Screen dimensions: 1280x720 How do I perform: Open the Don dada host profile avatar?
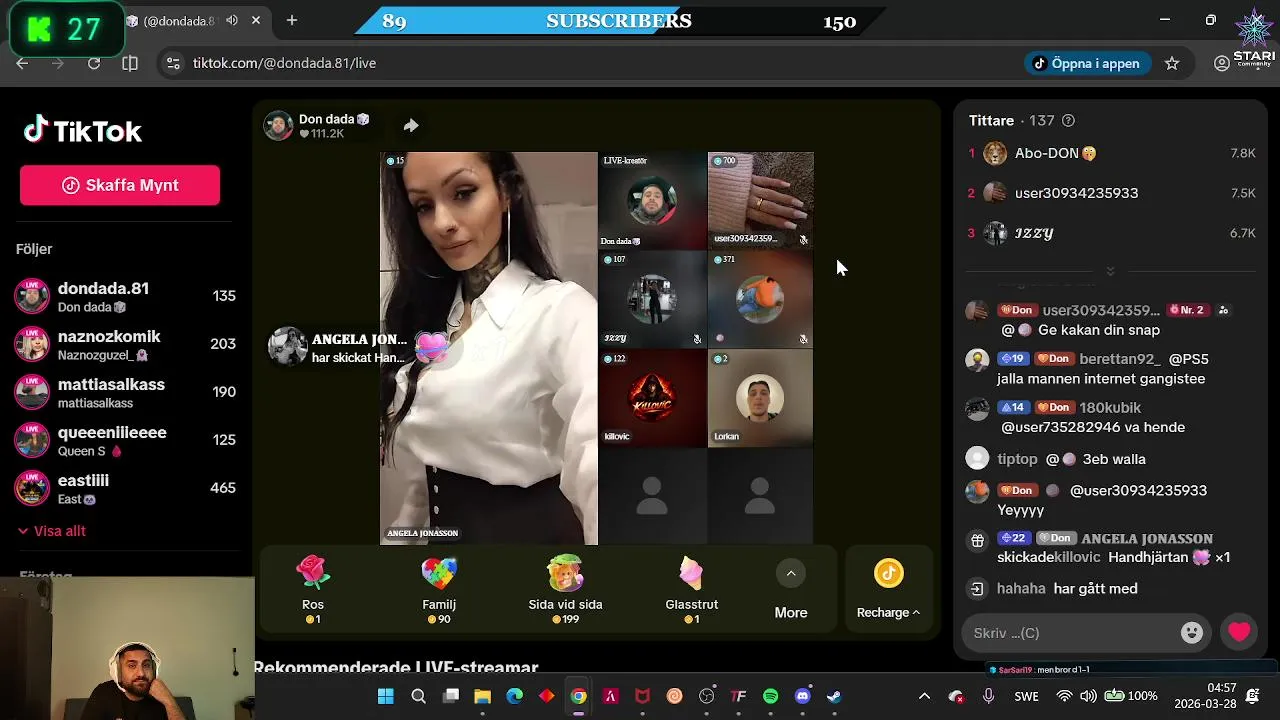tap(278, 125)
